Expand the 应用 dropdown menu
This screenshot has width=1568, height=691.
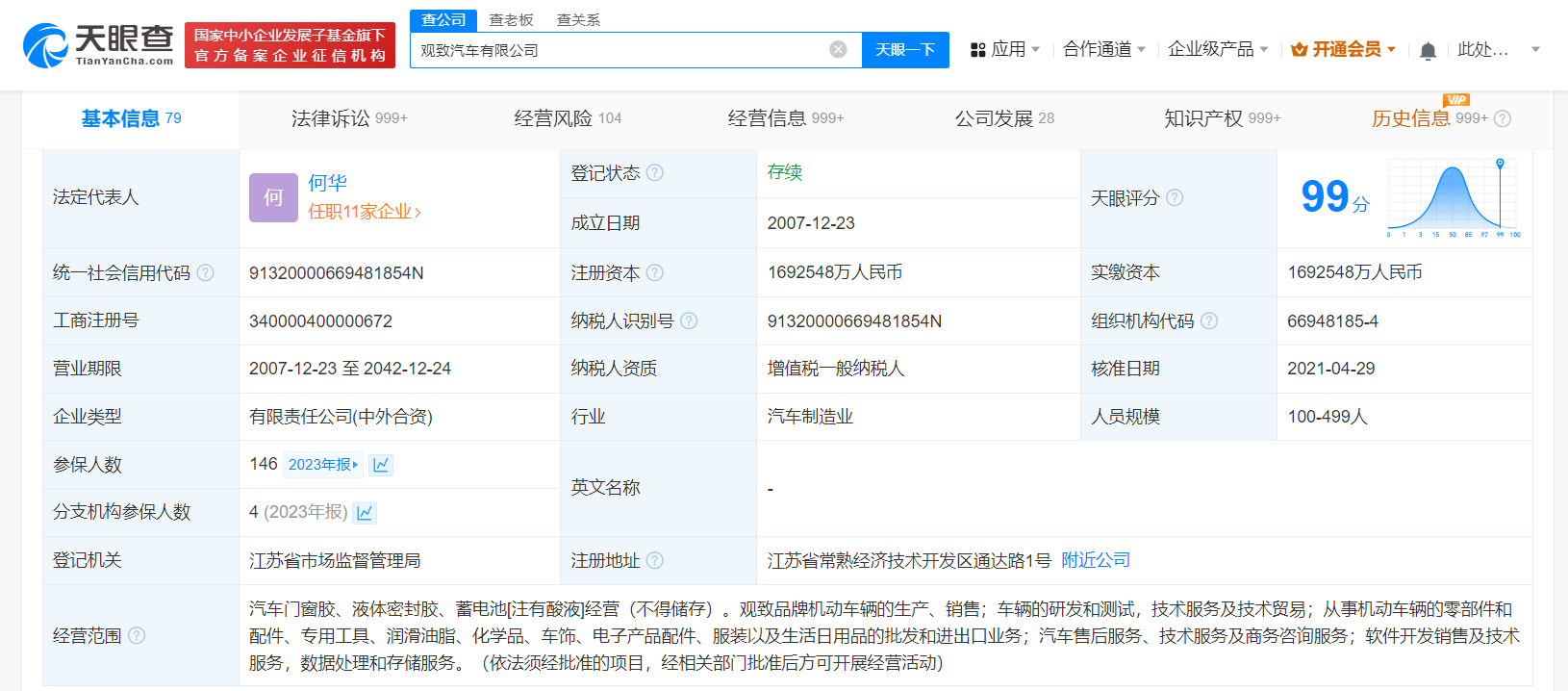pos(1005,49)
